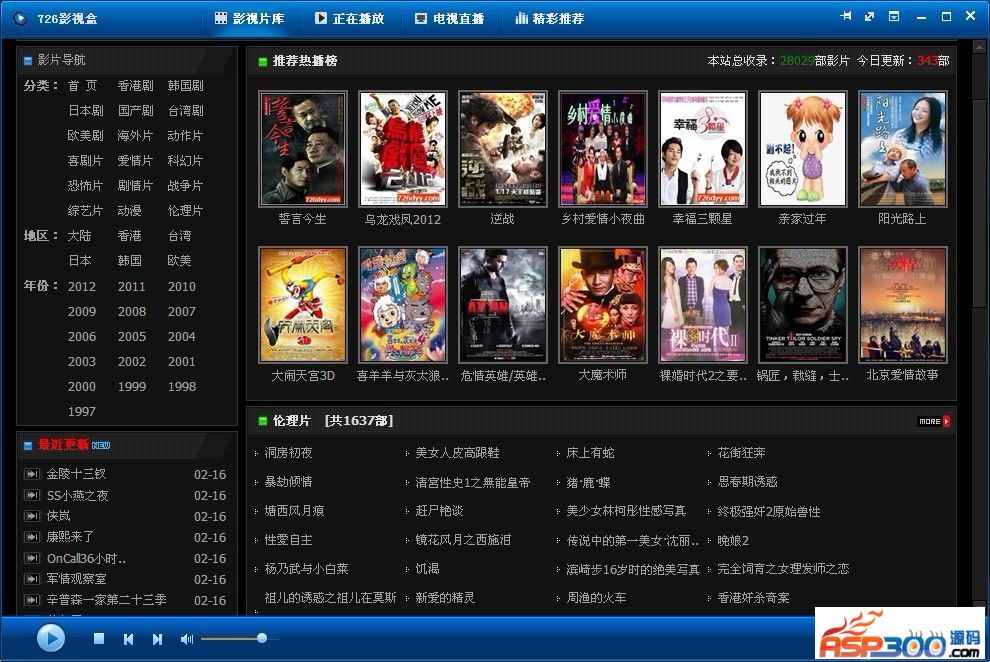Open 香港奸杀奇案 link
990x662 pixels.
(753, 598)
